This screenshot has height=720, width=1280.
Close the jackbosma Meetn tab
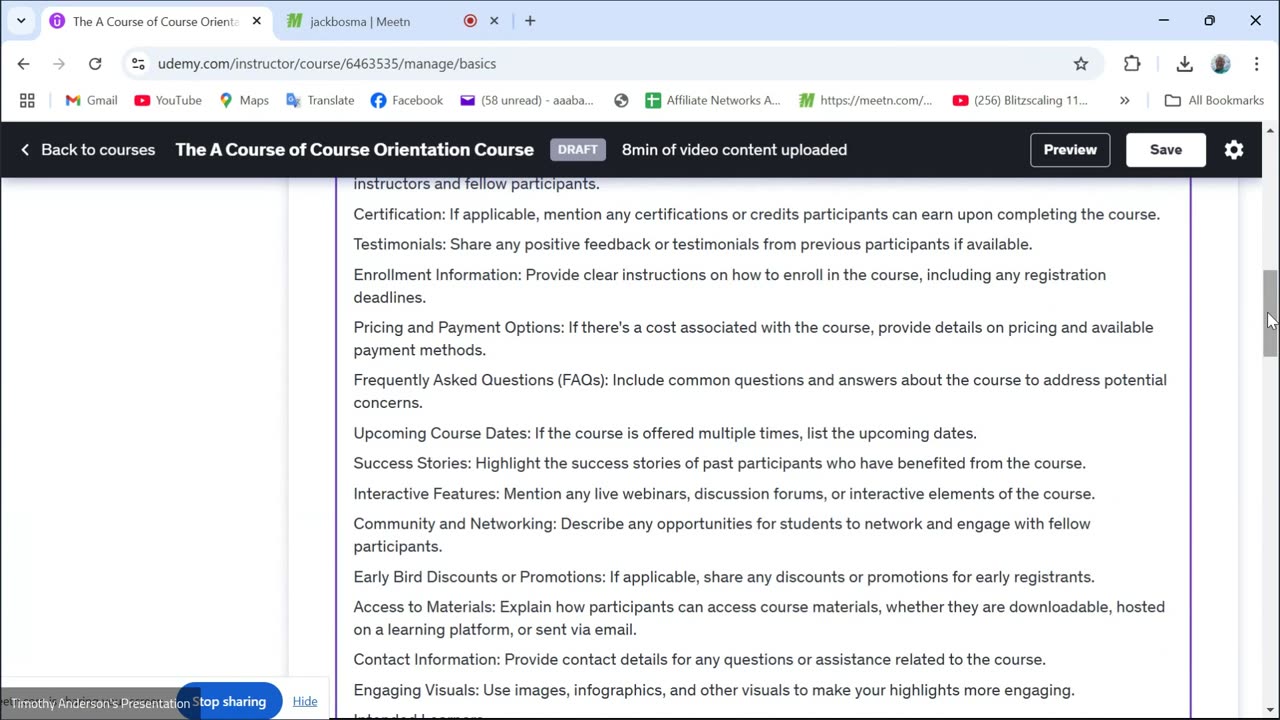coord(494,21)
